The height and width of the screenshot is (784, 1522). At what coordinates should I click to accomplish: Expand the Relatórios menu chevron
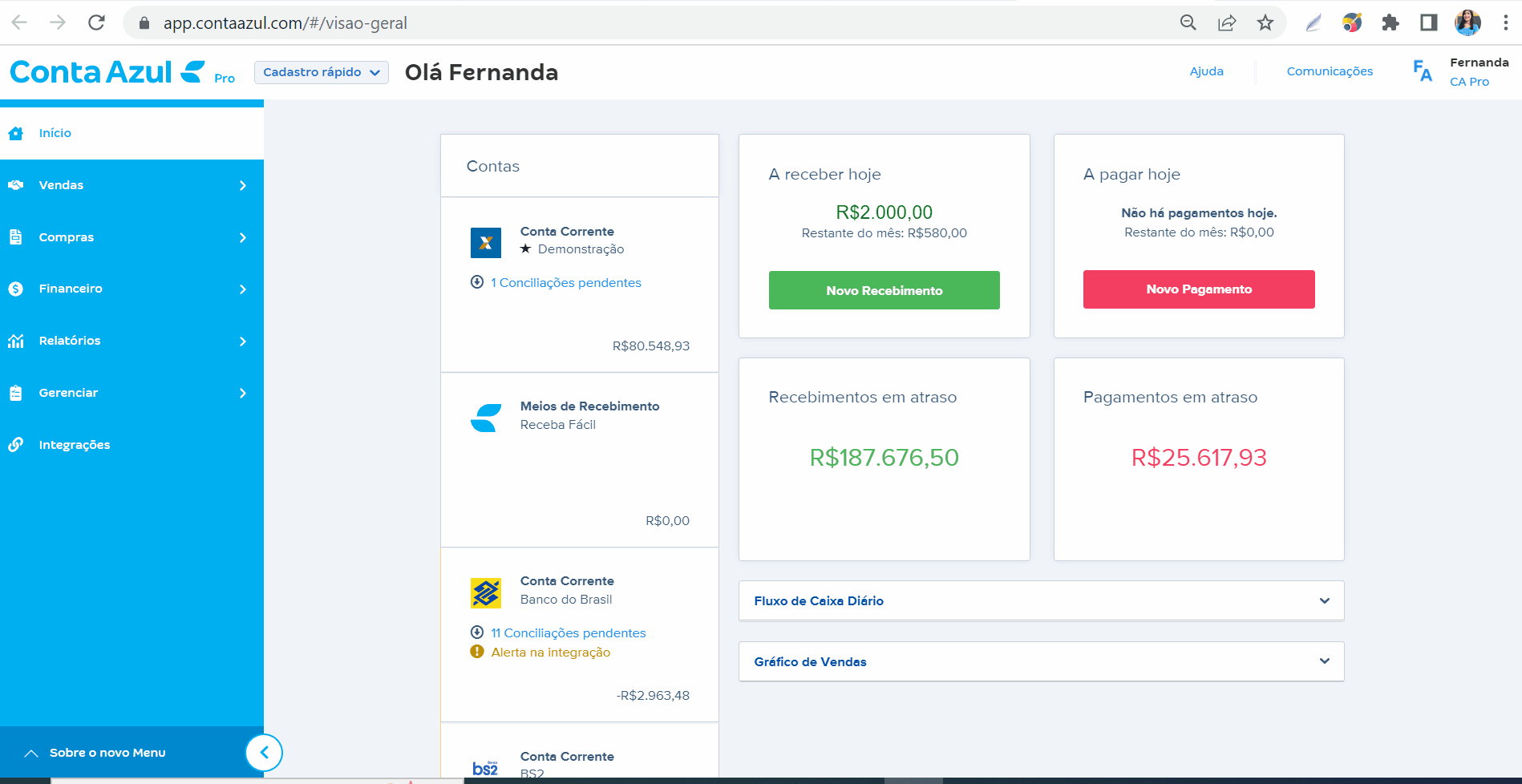(243, 341)
